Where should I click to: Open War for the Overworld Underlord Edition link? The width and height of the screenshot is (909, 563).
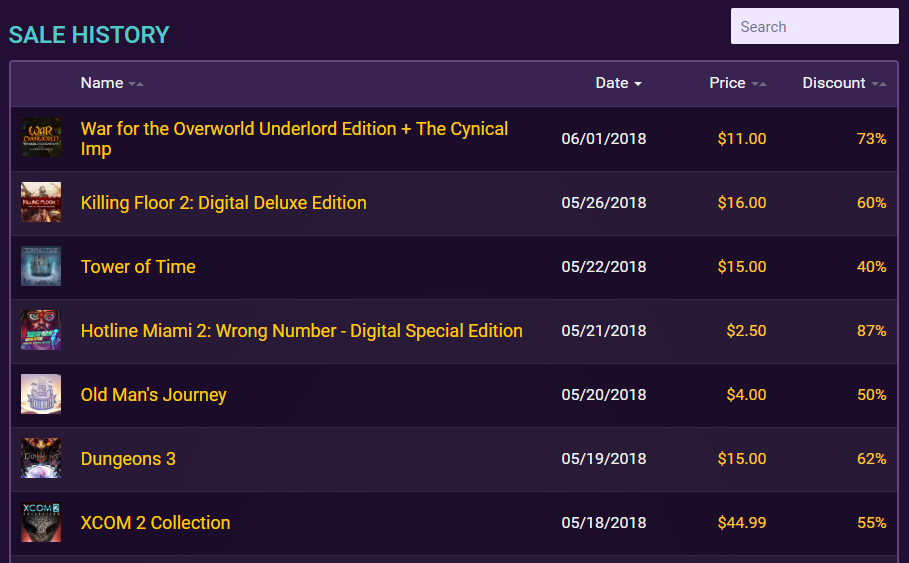pos(294,139)
